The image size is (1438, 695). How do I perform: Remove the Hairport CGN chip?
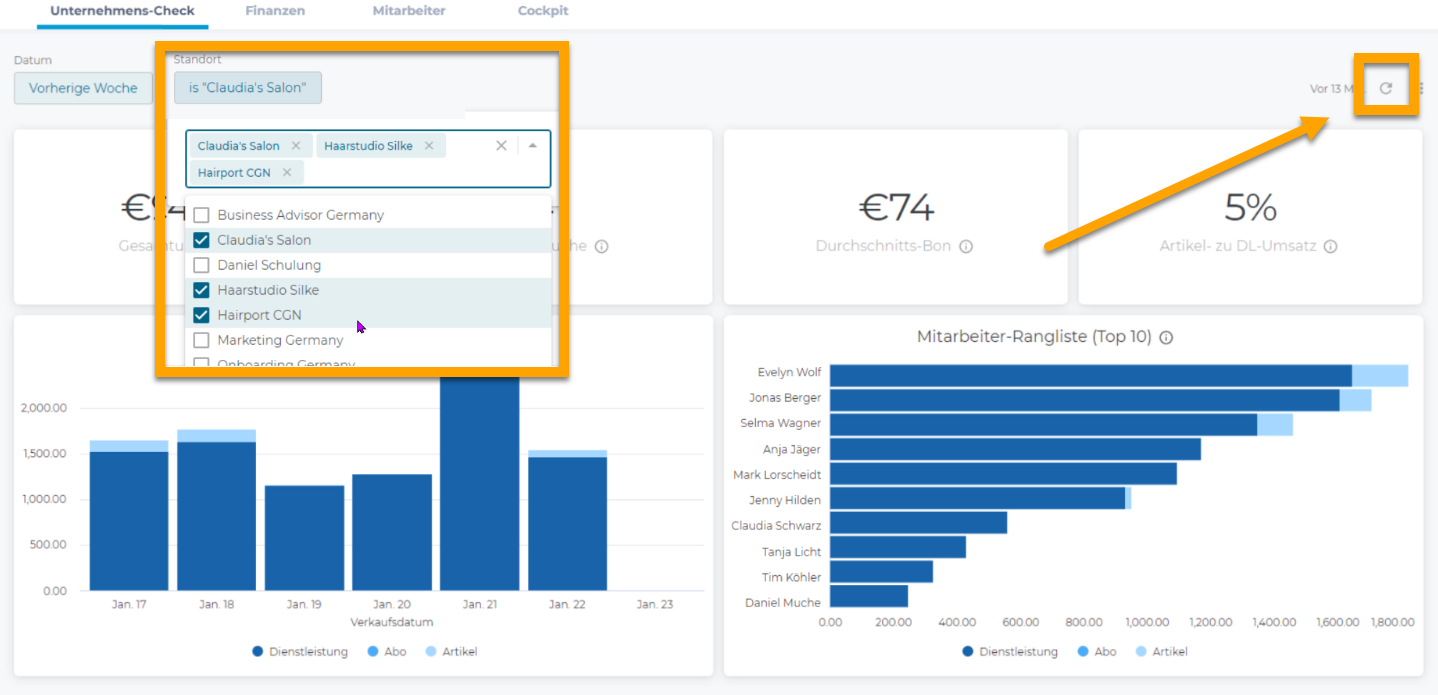coord(287,172)
